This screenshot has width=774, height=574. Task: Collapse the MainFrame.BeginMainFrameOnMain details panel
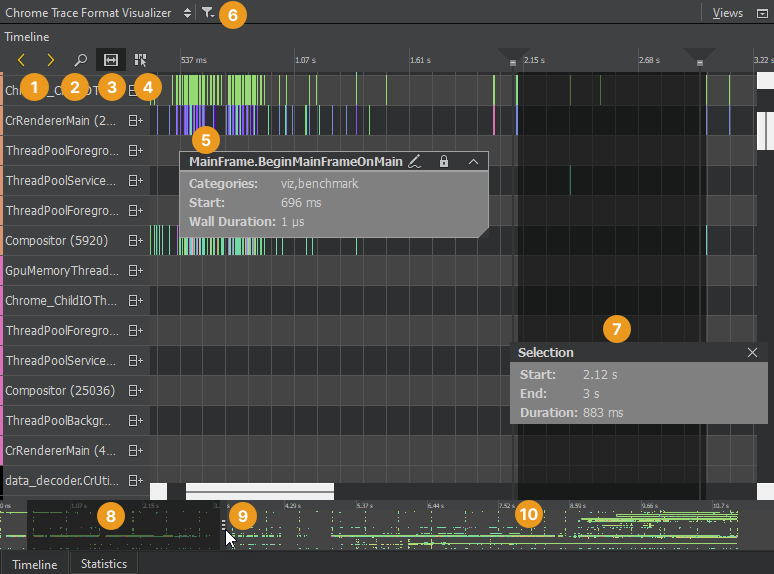(x=473, y=161)
